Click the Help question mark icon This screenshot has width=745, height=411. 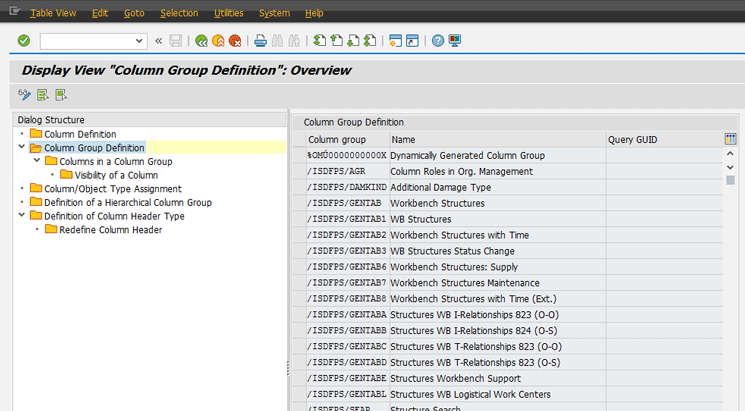tap(438, 41)
